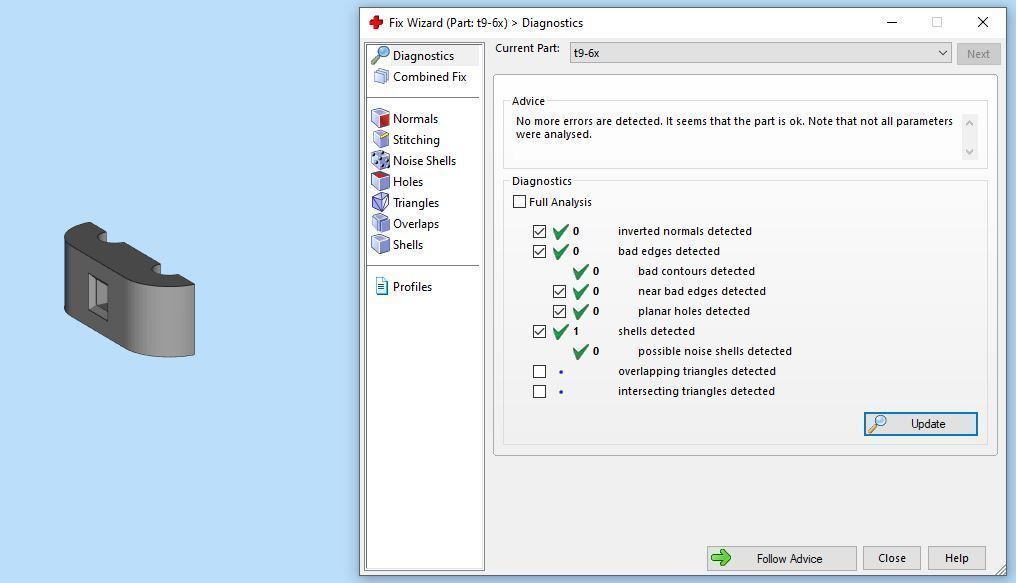Click the possible noise shells detected label
Image resolution: width=1016 pixels, height=583 pixels.
(x=715, y=351)
